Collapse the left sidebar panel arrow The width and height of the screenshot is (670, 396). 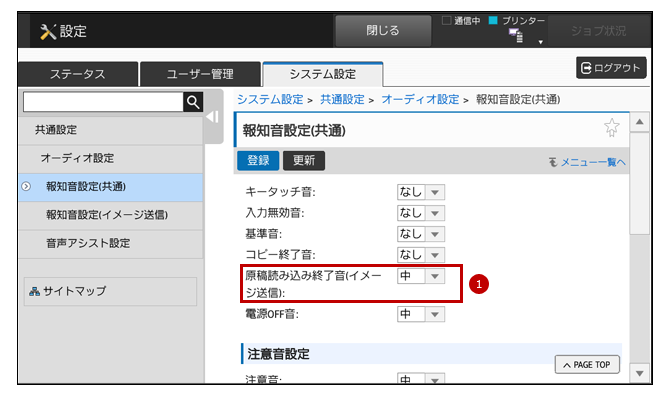click(213, 117)
